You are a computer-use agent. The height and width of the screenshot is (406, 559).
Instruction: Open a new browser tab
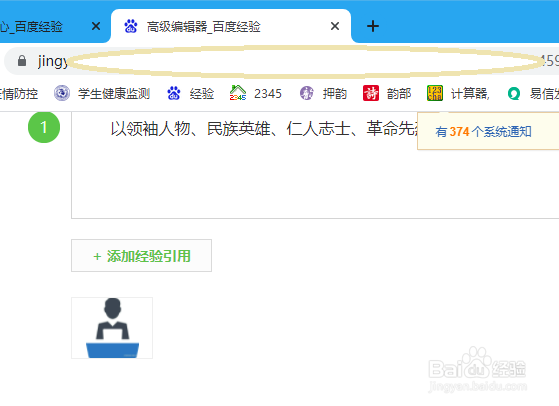pos(373,26)
